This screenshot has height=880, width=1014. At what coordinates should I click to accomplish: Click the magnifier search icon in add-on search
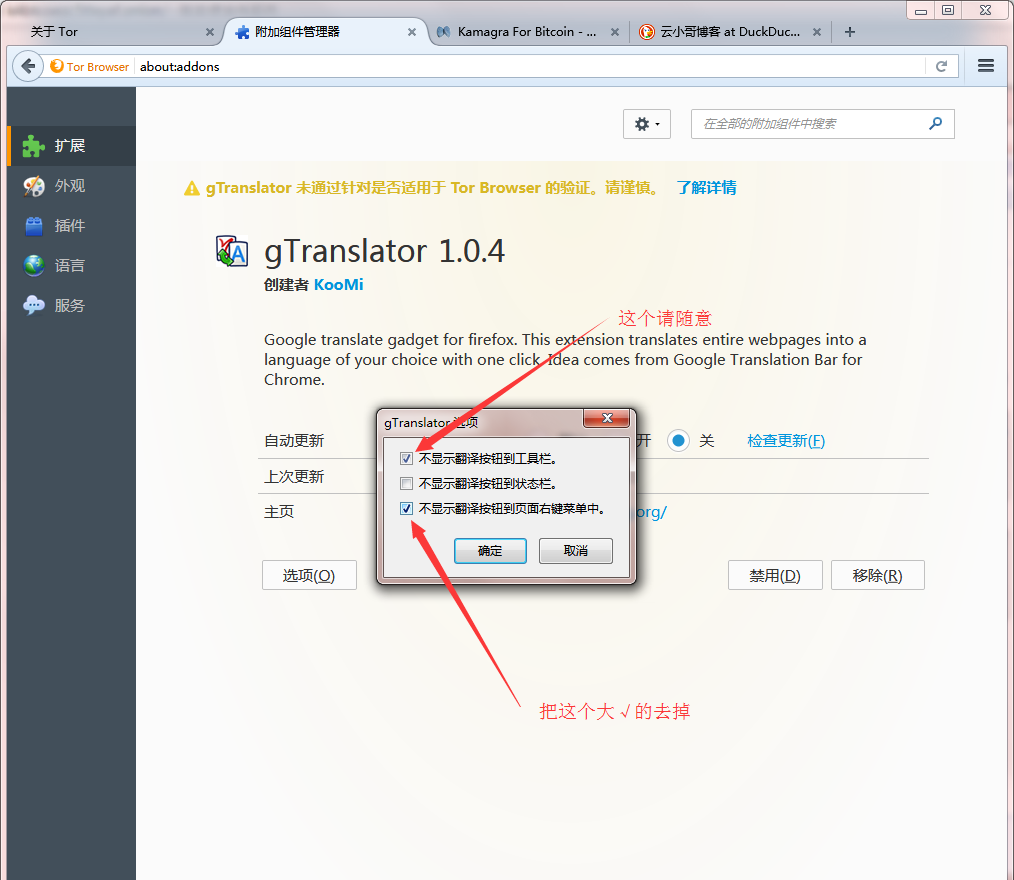click(935, 123)
